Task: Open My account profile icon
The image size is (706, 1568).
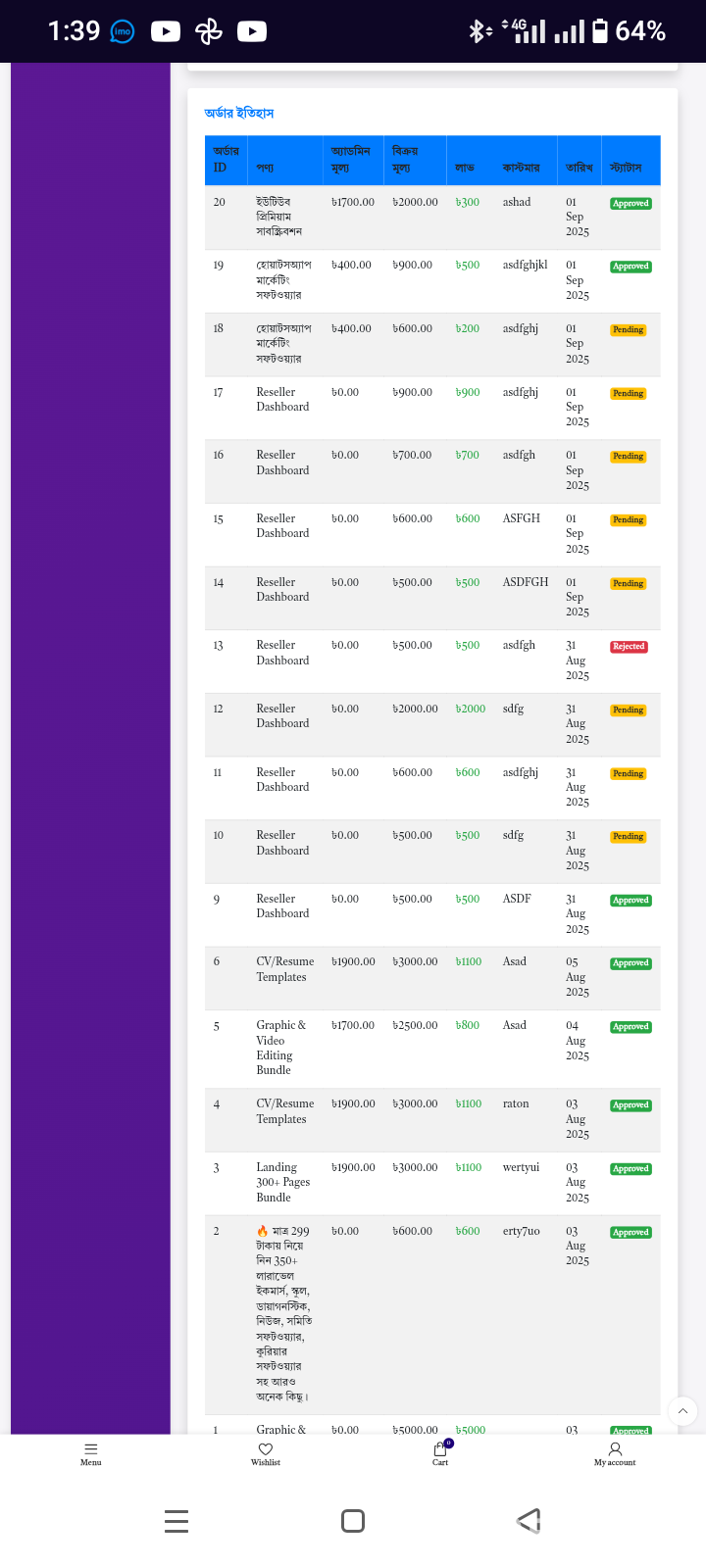Action: [615, 1448]
